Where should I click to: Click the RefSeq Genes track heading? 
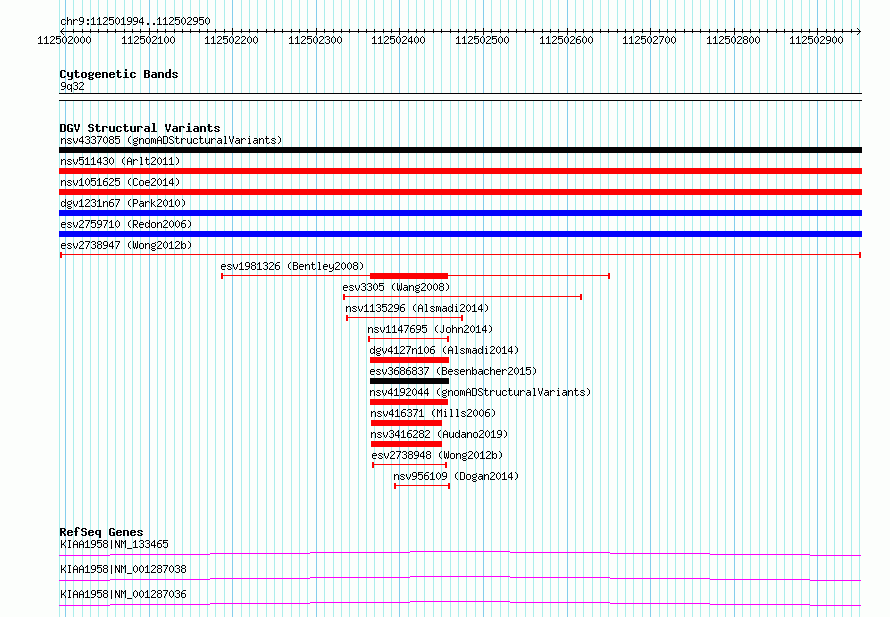pos(101,532)
